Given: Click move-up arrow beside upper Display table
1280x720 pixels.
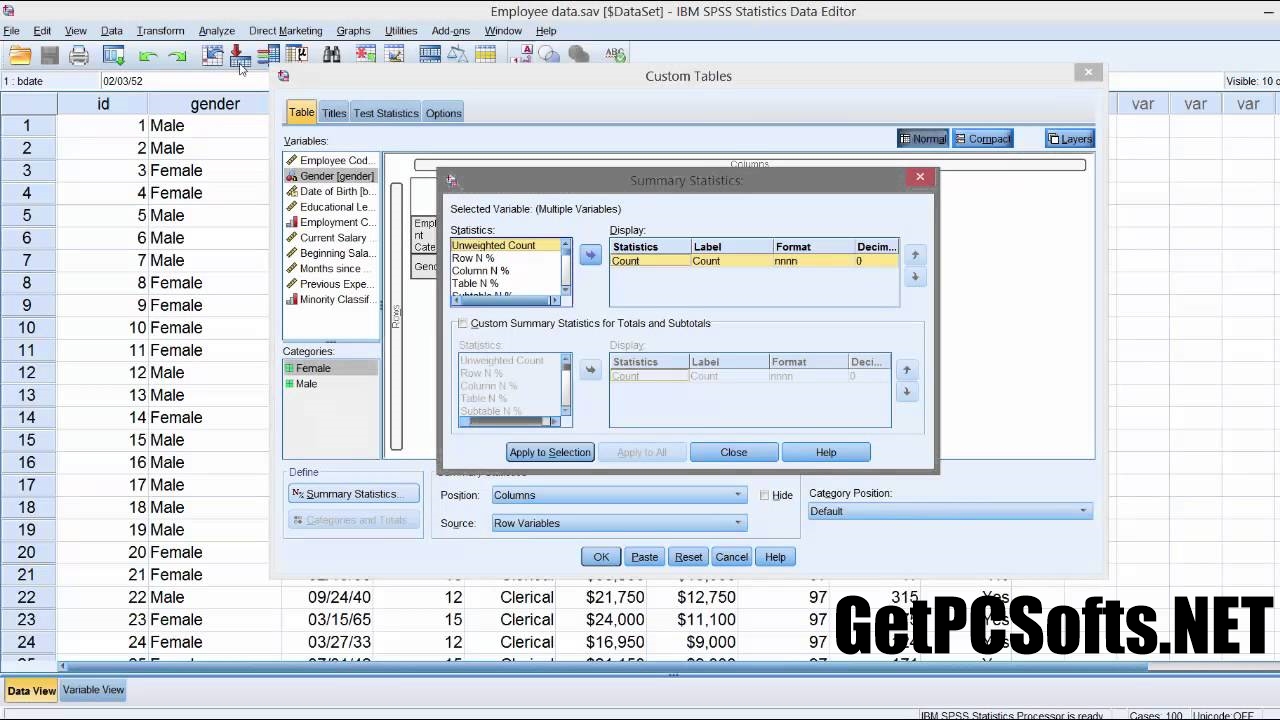Looking at the screenshot, I should (x=914, y=255).
